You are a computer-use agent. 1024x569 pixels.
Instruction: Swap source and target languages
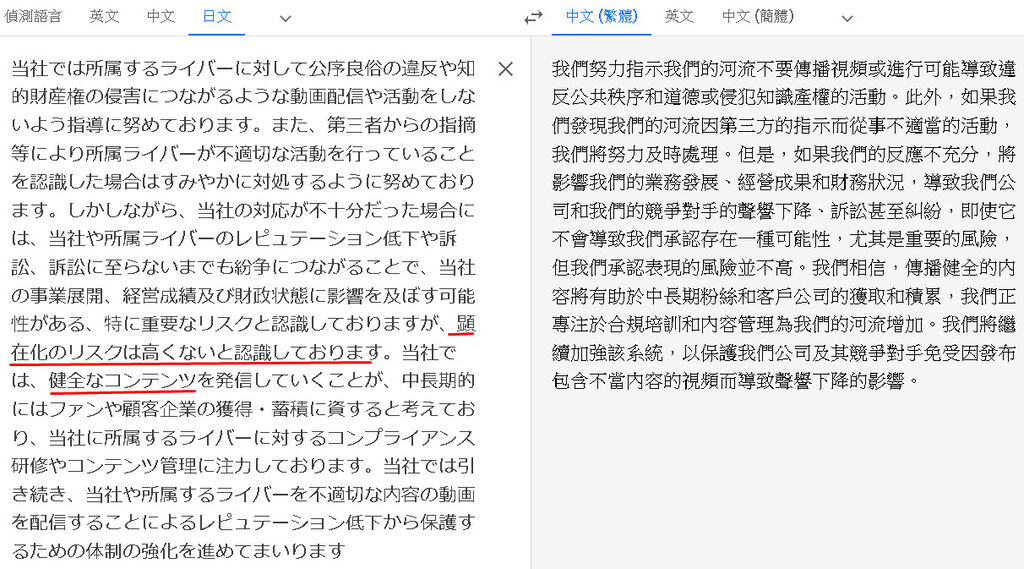(x=533, y=18)
